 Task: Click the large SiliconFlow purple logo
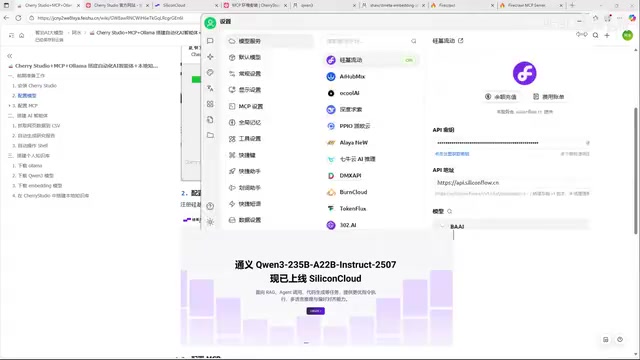(x=524, y=73)
